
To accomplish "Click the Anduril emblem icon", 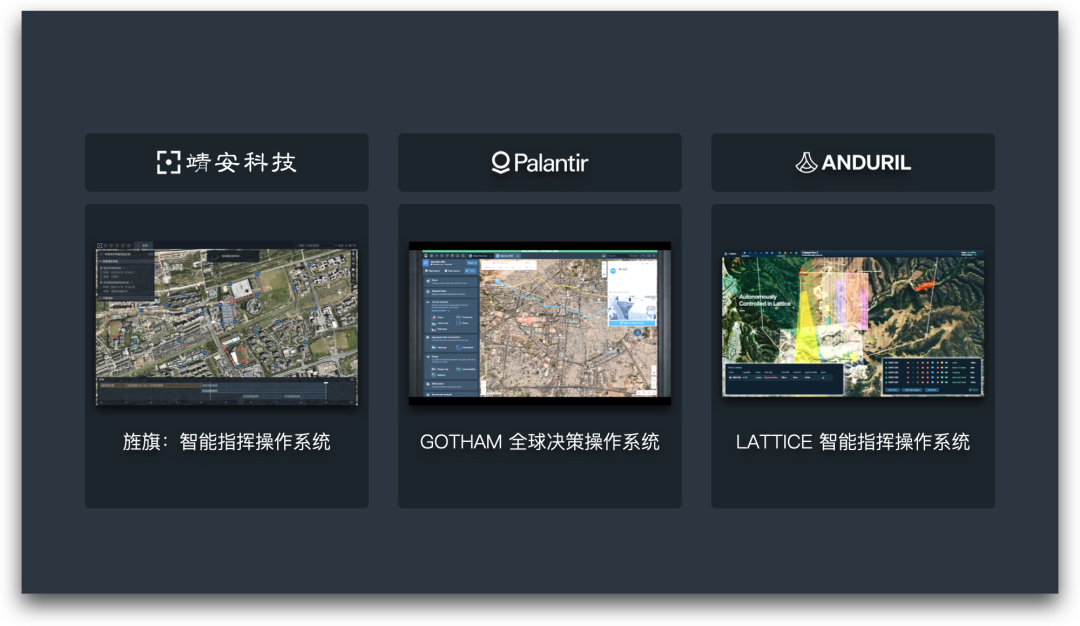I will (x=806, y=163).
